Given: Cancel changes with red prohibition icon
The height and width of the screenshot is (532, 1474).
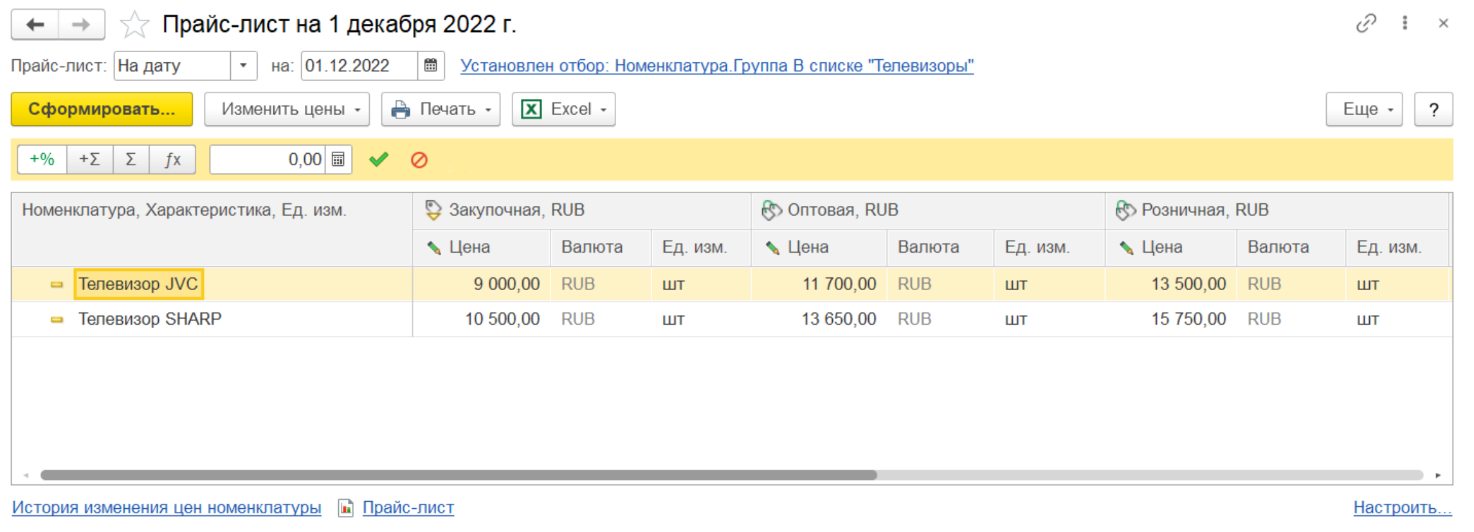Looking at the screenshot, I should pos(419,160).
